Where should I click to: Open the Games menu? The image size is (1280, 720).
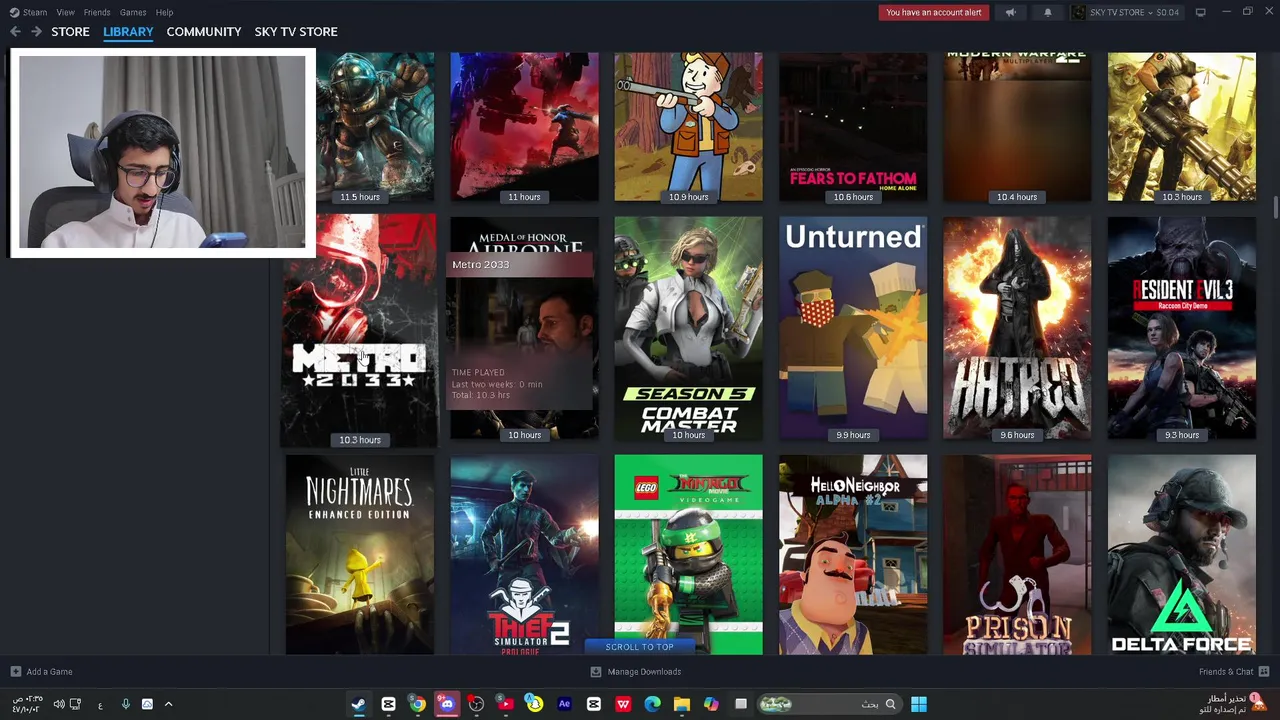133,12
